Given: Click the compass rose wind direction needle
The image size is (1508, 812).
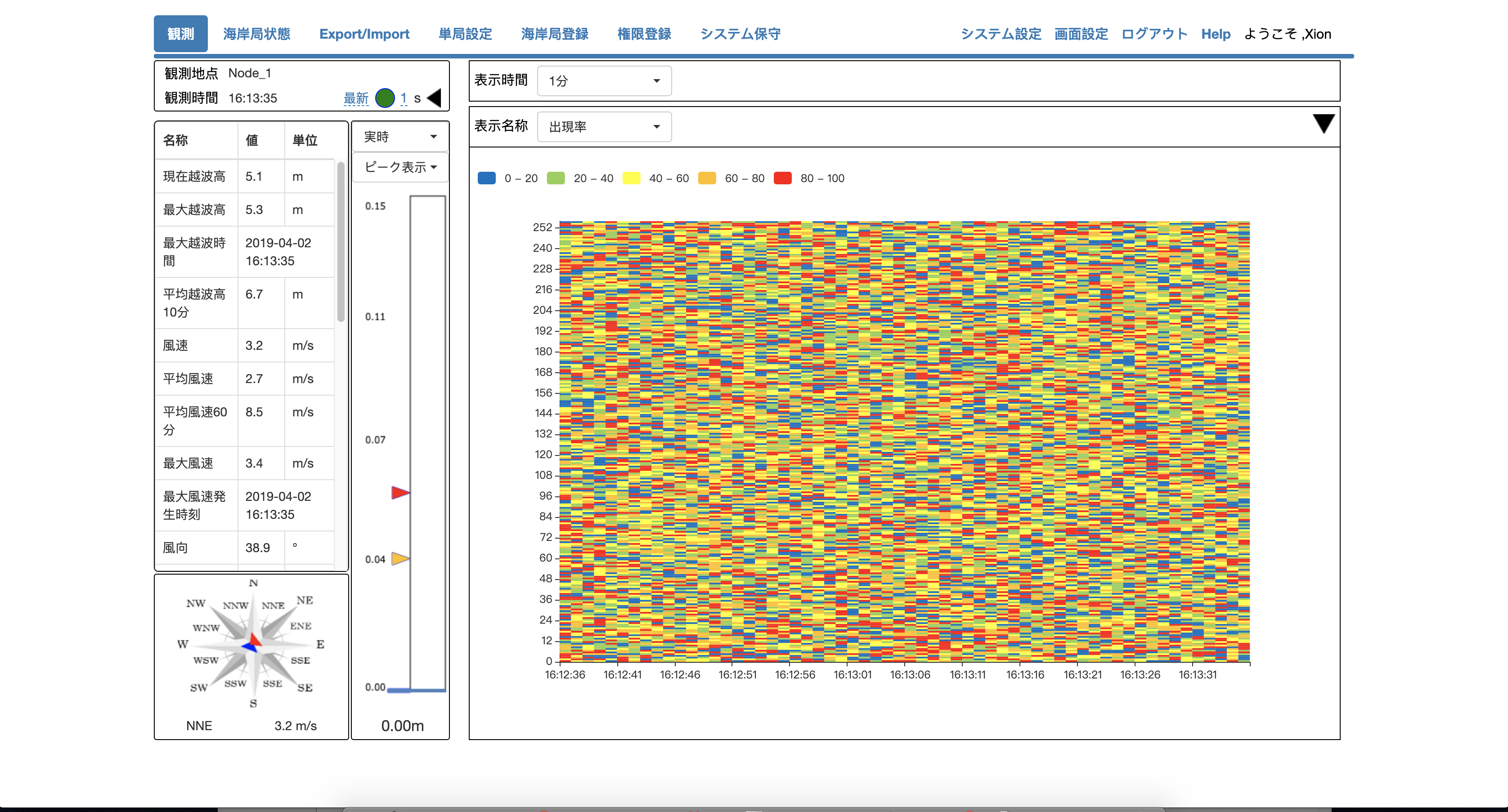Looking at the screenshot, I should (253, 643).
